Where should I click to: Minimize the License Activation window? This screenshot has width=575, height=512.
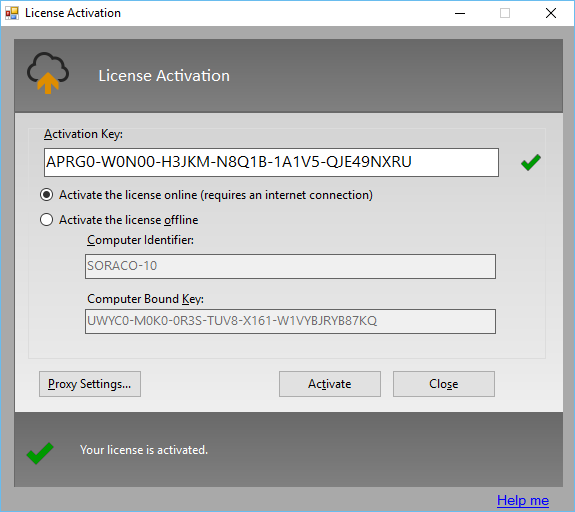coord(460,13)
